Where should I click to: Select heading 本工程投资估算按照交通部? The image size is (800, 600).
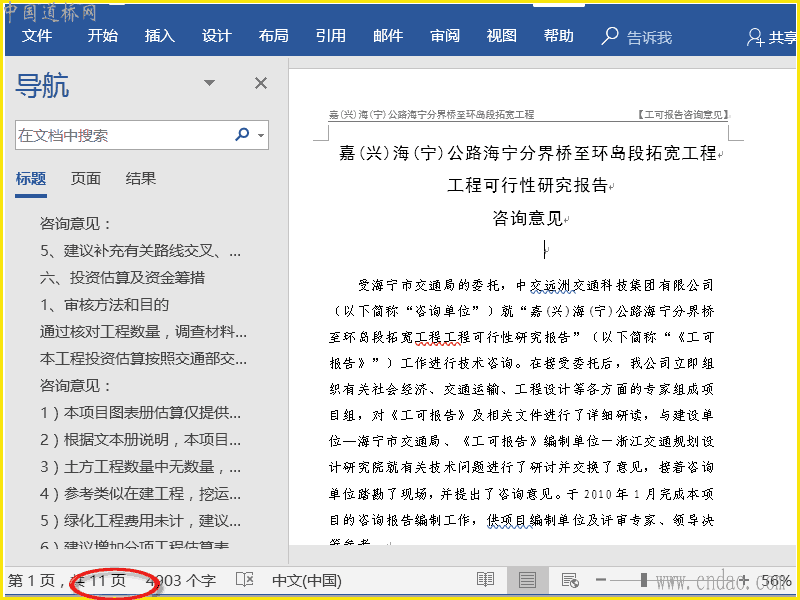point(143,359)
